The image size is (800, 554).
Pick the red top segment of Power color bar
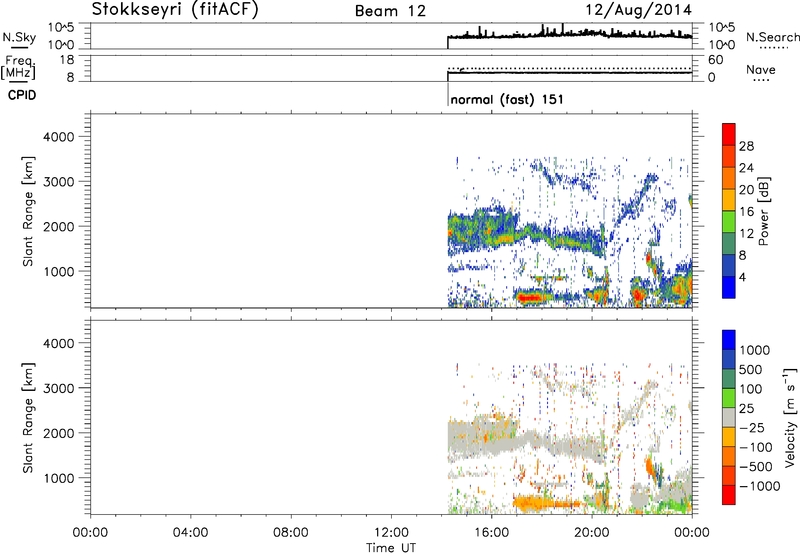coord(729,134)
